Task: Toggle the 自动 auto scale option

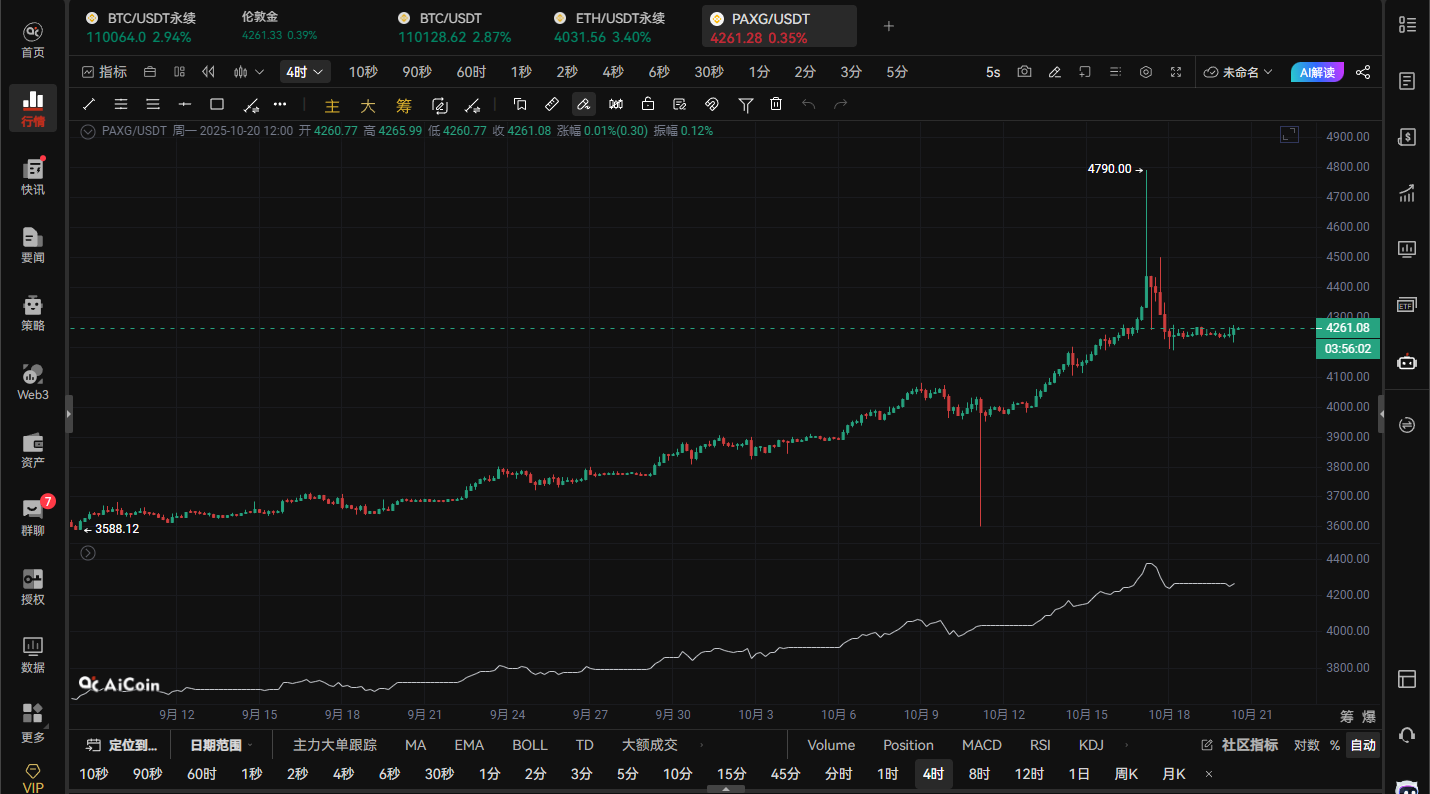Action: [x=1362, y=745]
